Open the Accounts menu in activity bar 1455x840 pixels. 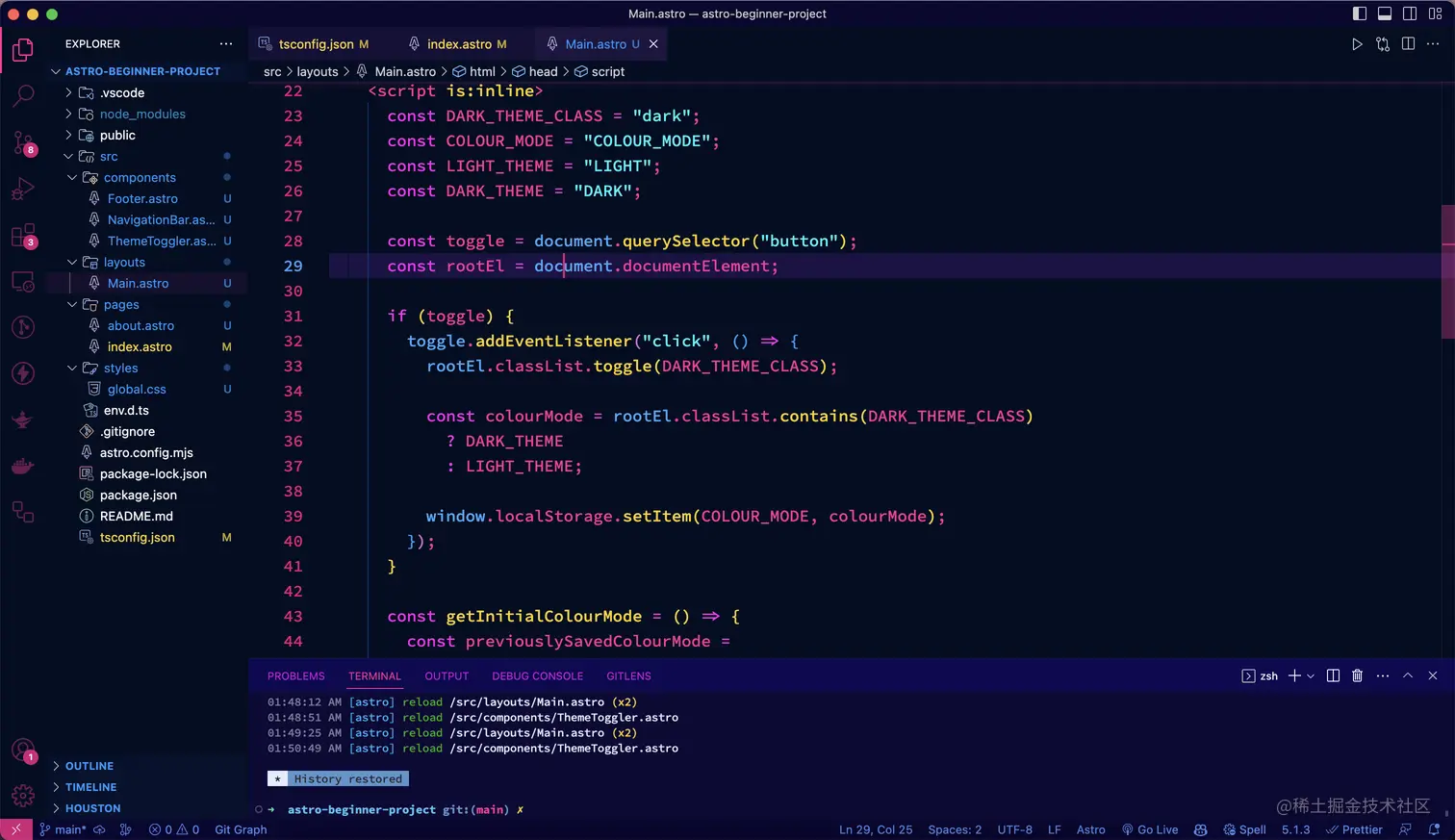coord(23,751)
